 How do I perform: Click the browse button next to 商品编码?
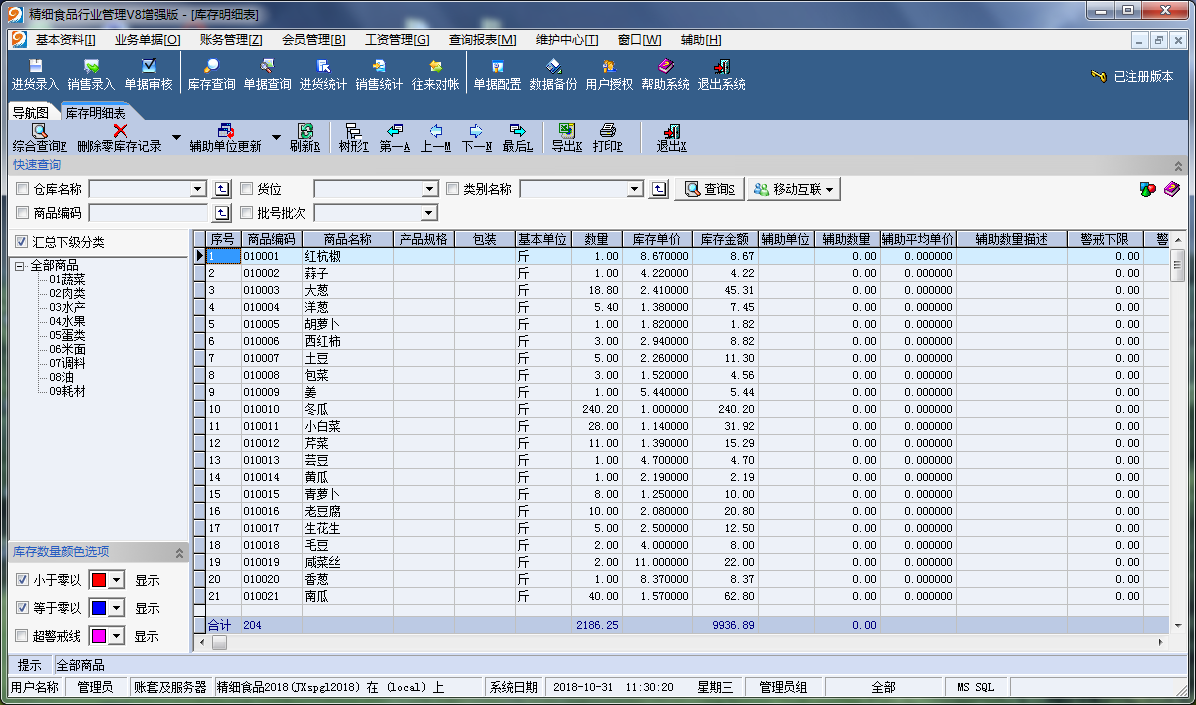pyautogui.click(x=221, y=213)
